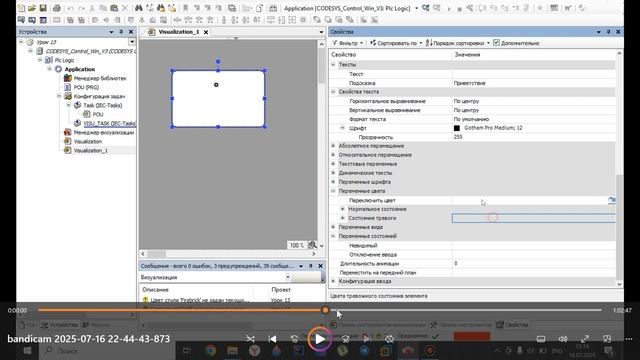Toggle captions in the video player
Screen dimensions: 640x360
pos(541,339)
